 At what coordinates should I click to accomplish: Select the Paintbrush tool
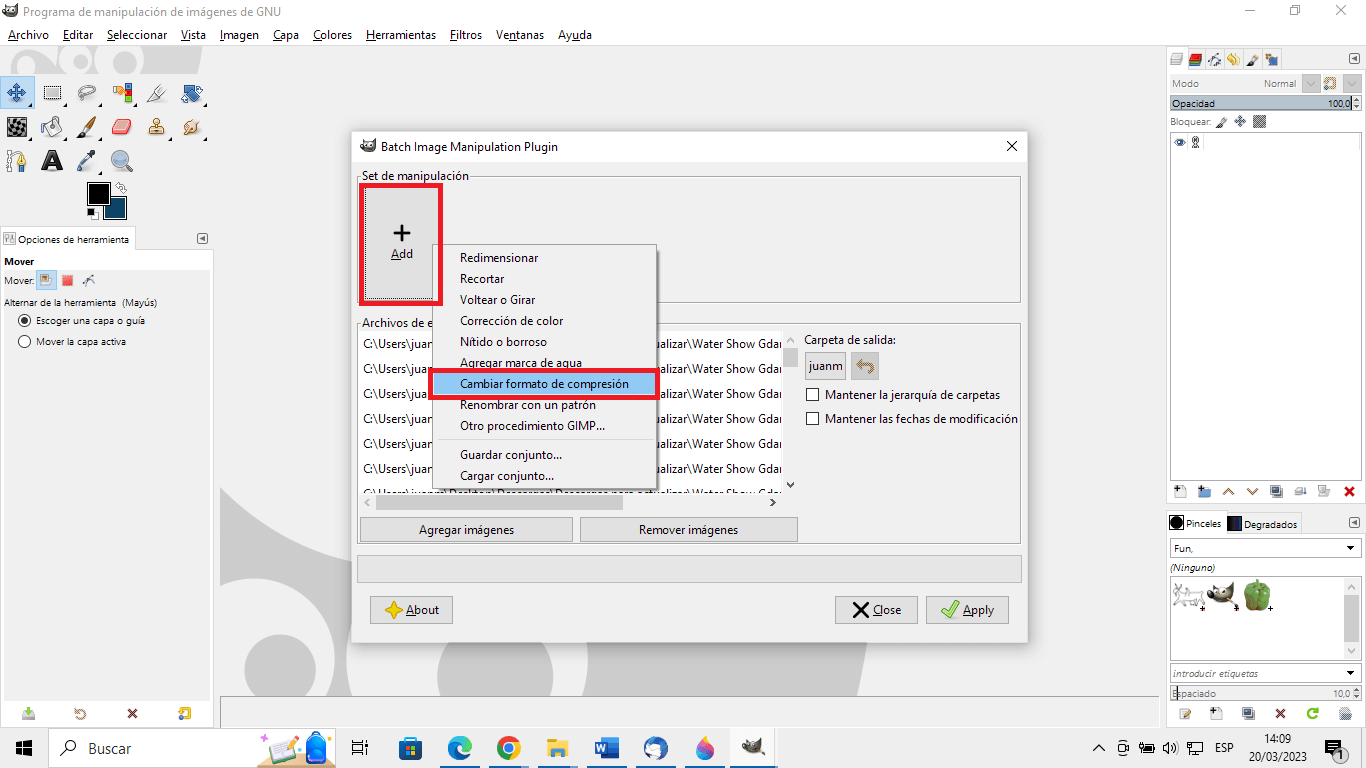coord(87,127)
